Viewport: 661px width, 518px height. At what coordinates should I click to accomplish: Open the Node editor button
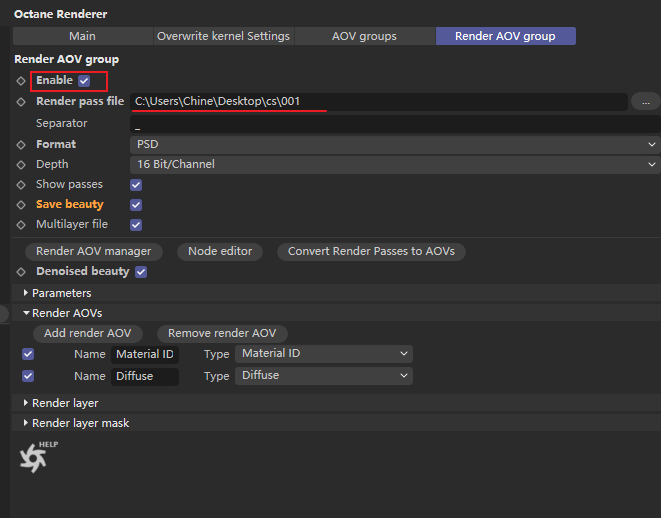point(220,252)
